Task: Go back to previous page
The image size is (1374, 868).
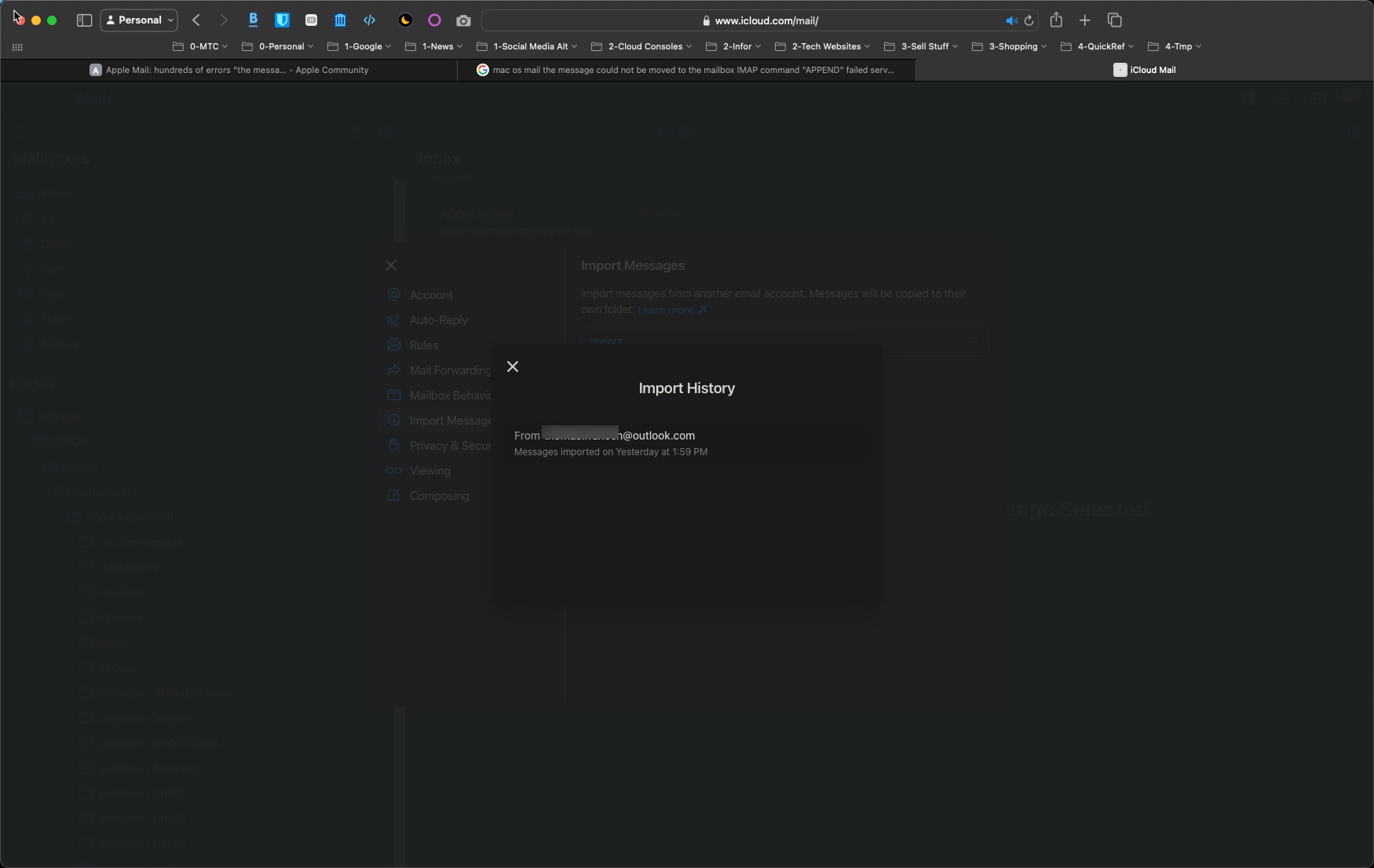Action: point(196,20)
